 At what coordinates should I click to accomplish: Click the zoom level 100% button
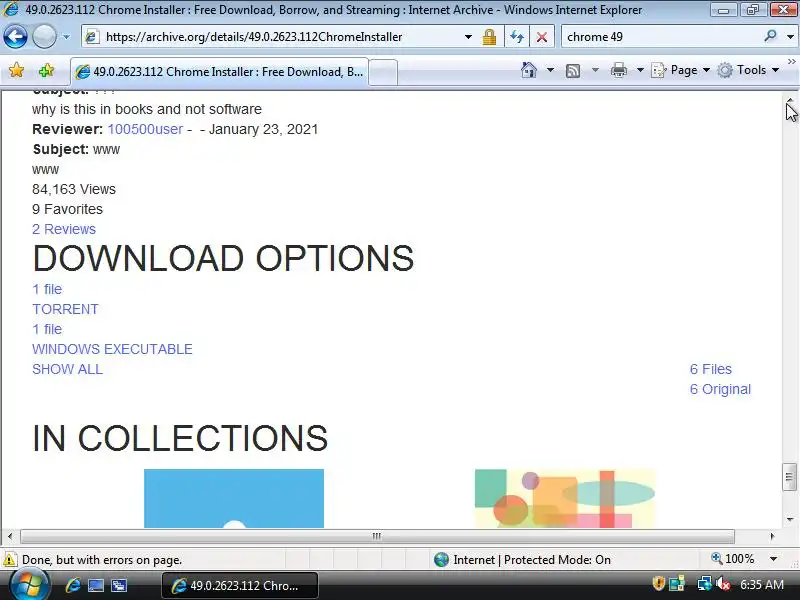point(733,559)
